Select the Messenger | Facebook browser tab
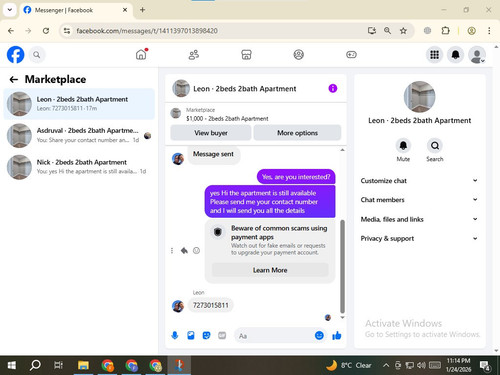The height and width of the screenshot is (375, 500). [x=76, y=10]
